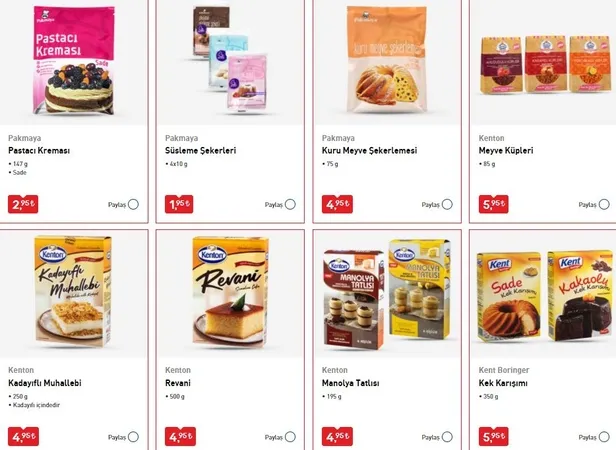Open the Kent Sade and Kakaolu cake mix image
Image resolution: width=616 pixels, height=450 pixels.
point(544,296)
